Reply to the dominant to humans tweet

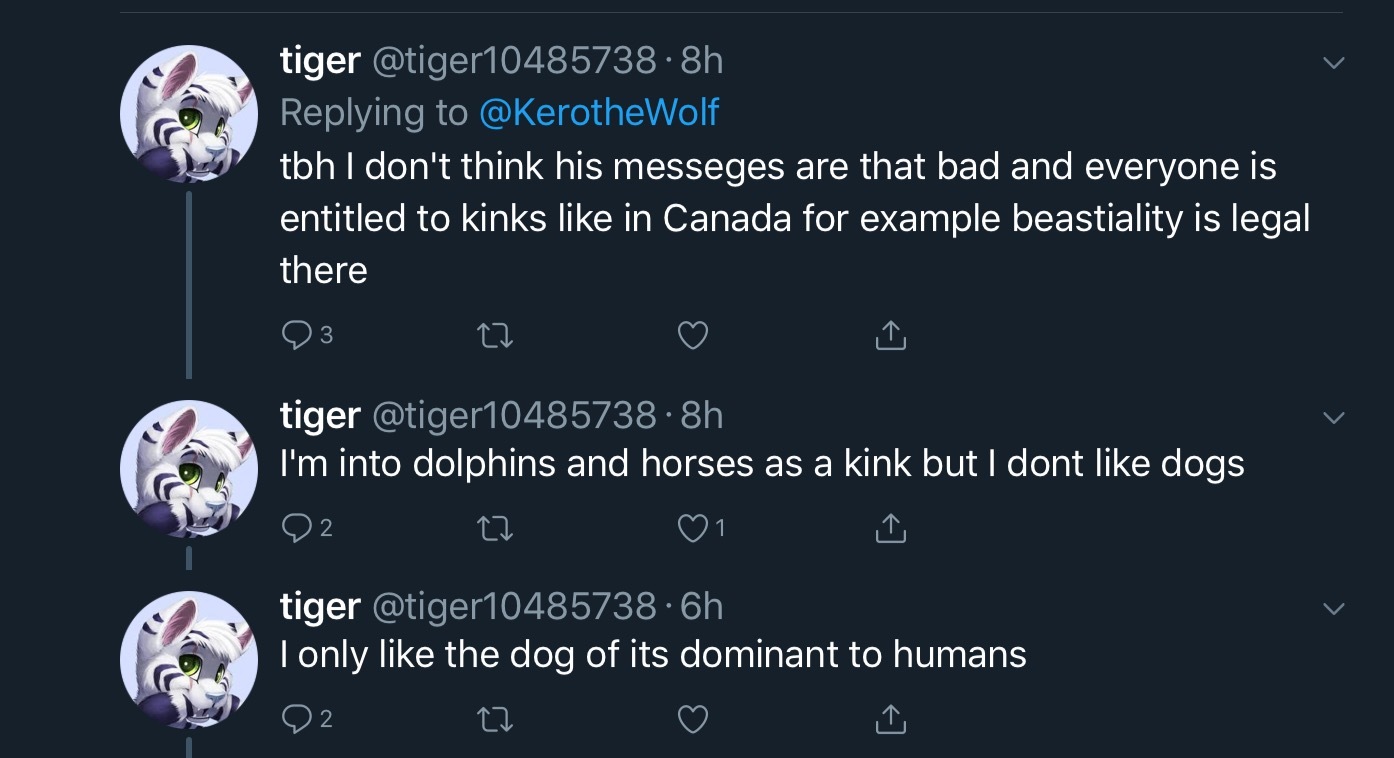(296, 719)
